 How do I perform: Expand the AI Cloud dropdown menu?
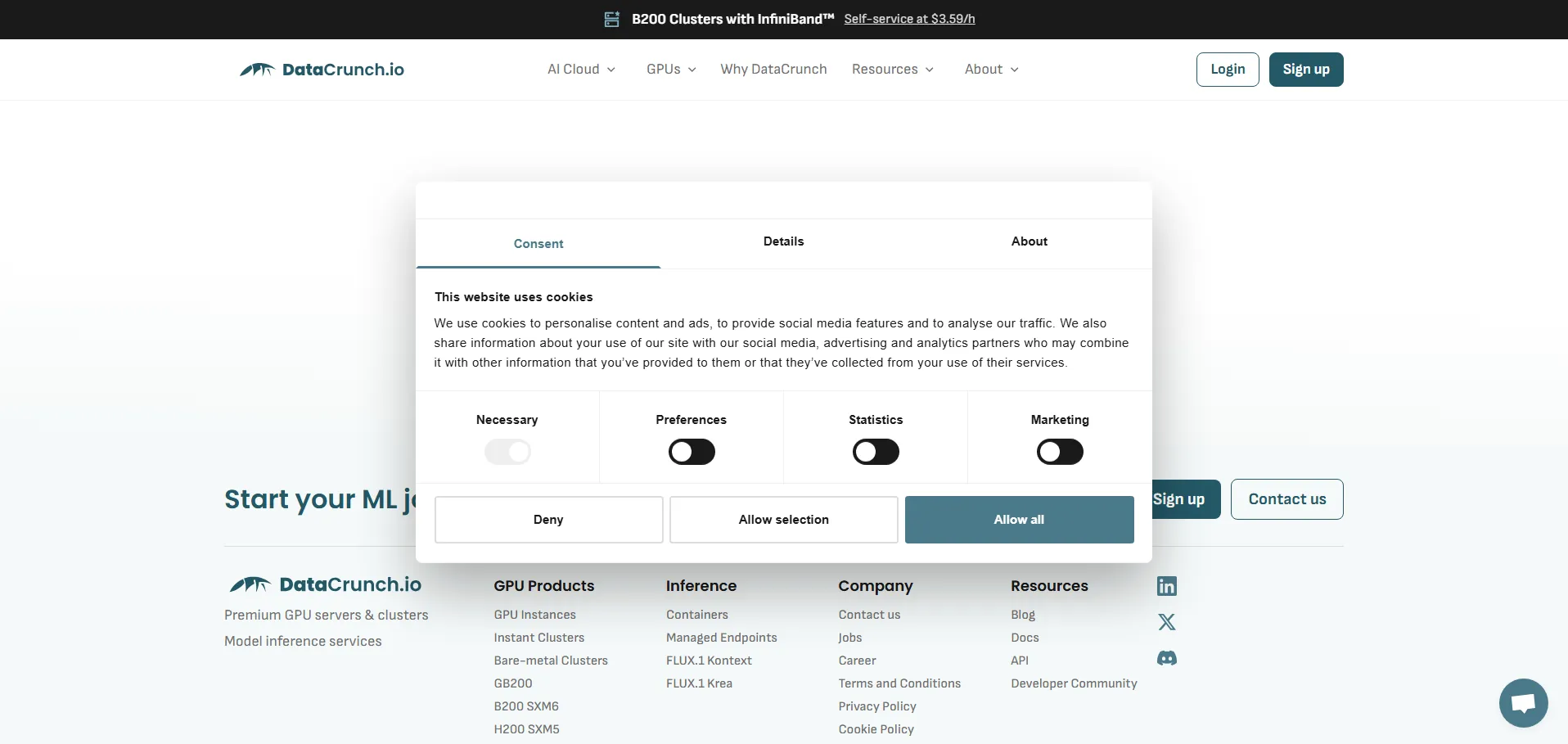click(581, 70)
